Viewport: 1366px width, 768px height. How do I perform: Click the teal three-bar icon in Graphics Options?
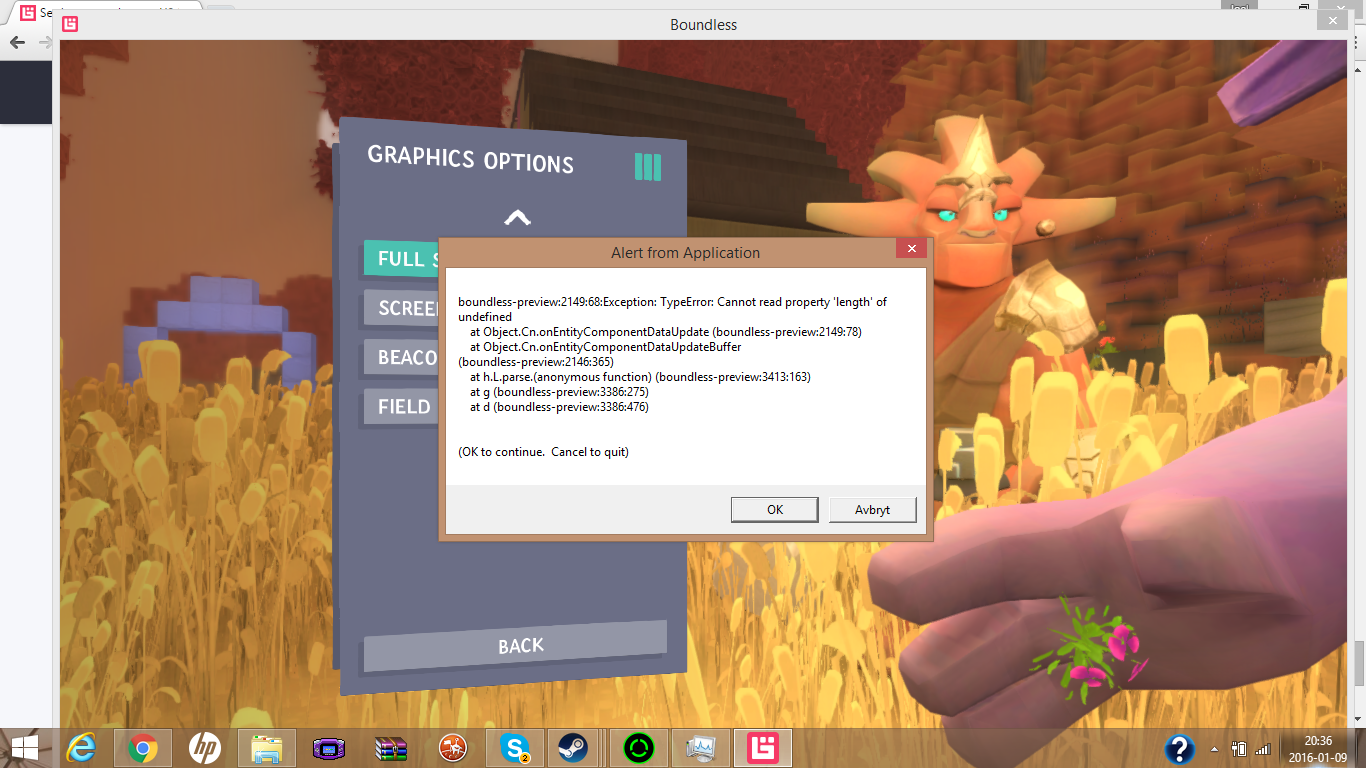point(648,166)
